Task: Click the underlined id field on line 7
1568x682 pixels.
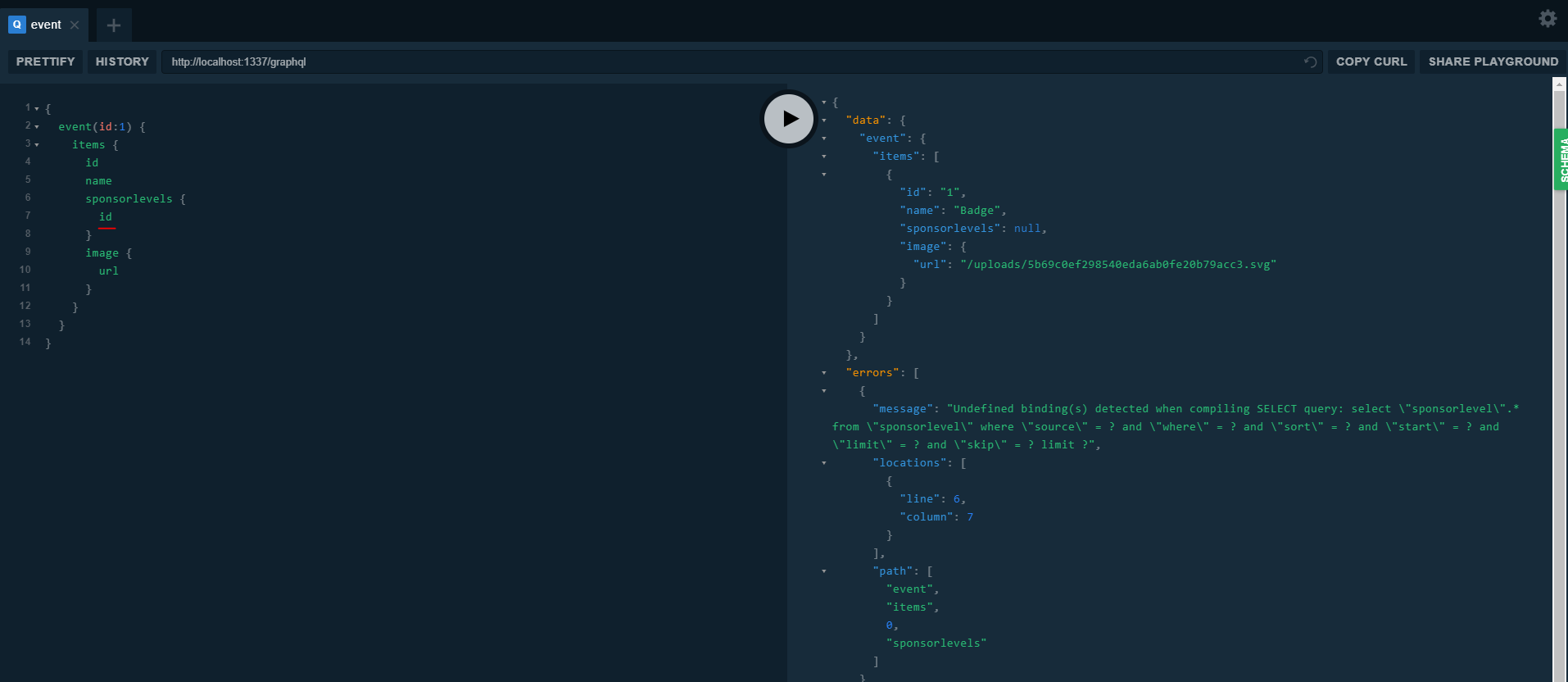Action: click(x=106, y=217)
